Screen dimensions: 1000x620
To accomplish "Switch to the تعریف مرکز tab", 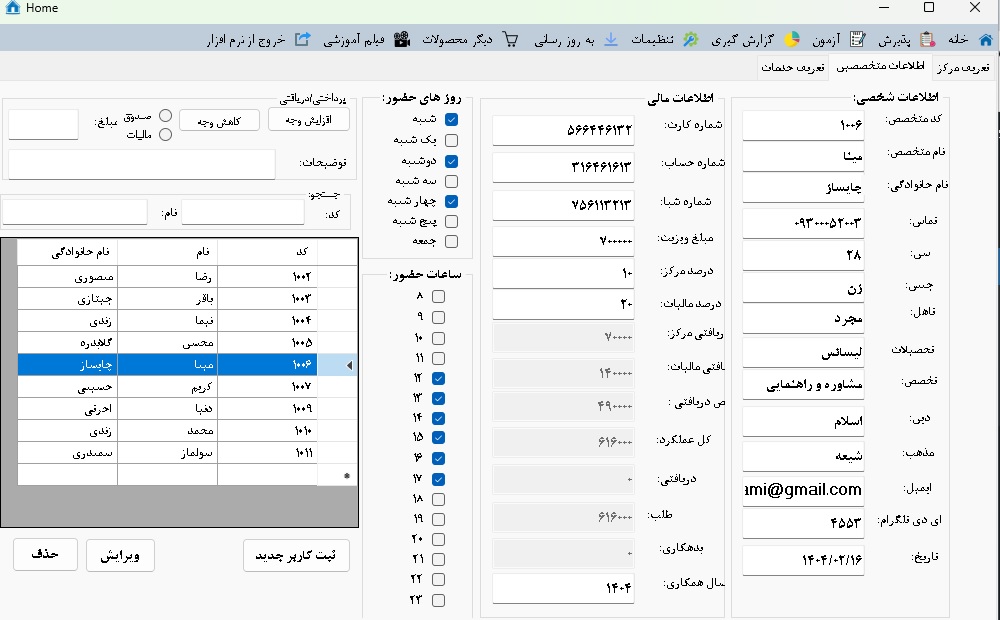I will (x=964, y=67).
